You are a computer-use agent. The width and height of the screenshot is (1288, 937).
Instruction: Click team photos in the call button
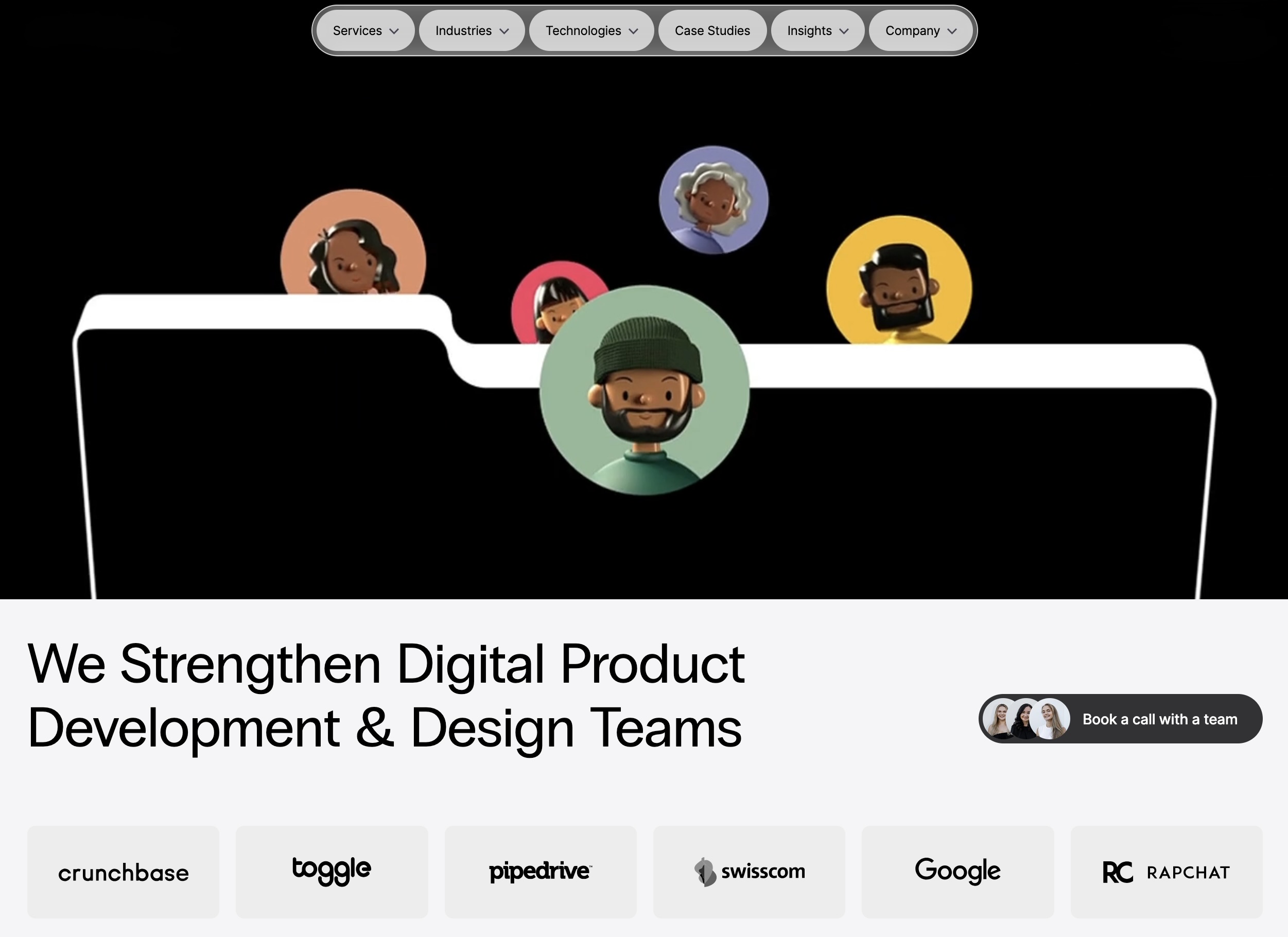1026,719
